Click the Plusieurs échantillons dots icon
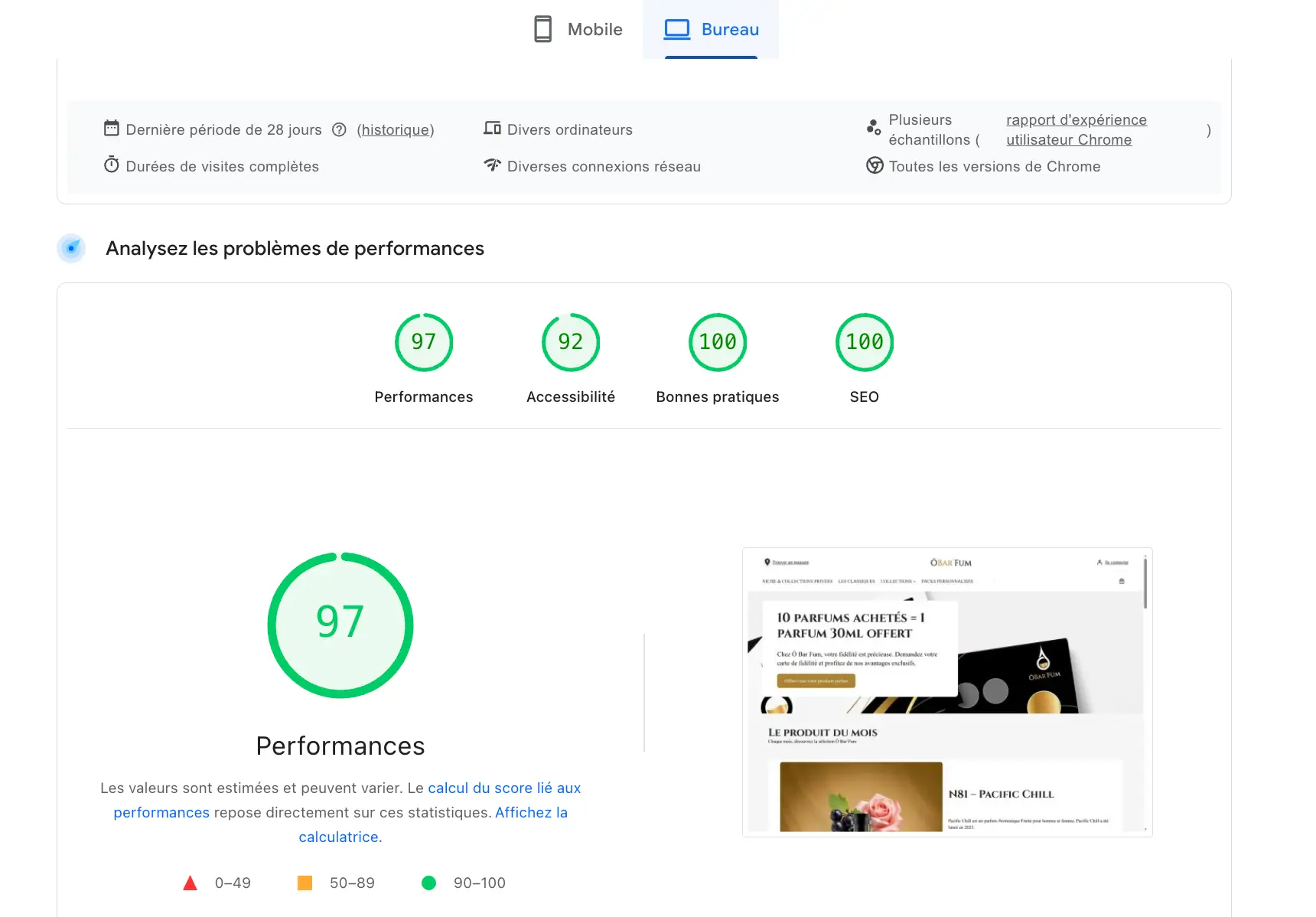Viewport: 1316px width, 917px height. click(873, 128)
